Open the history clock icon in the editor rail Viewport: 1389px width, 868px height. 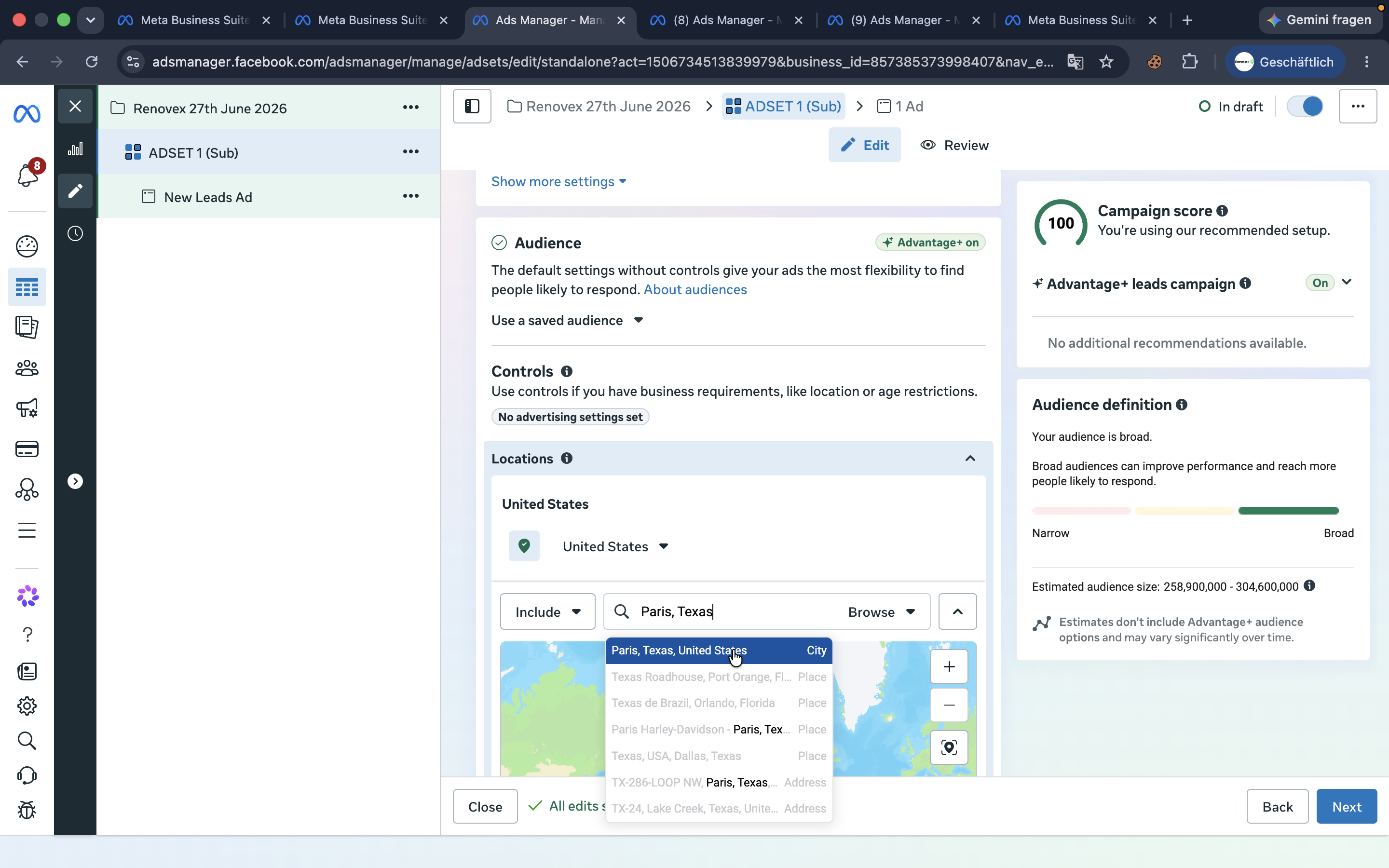(x=75, y=234)
